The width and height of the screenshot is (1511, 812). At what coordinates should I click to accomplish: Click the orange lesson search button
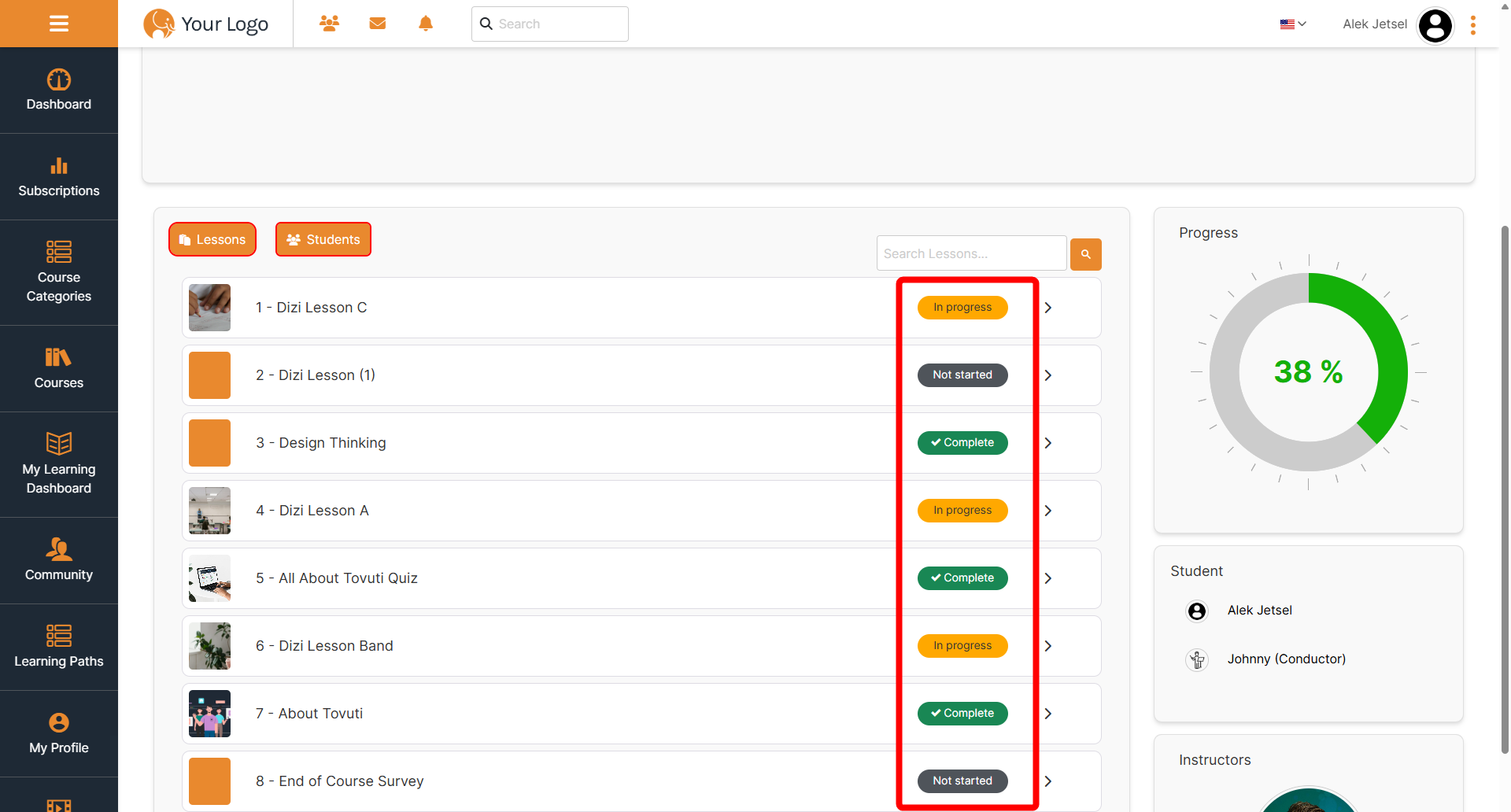pyautogui.click(x=1086, y=254)
